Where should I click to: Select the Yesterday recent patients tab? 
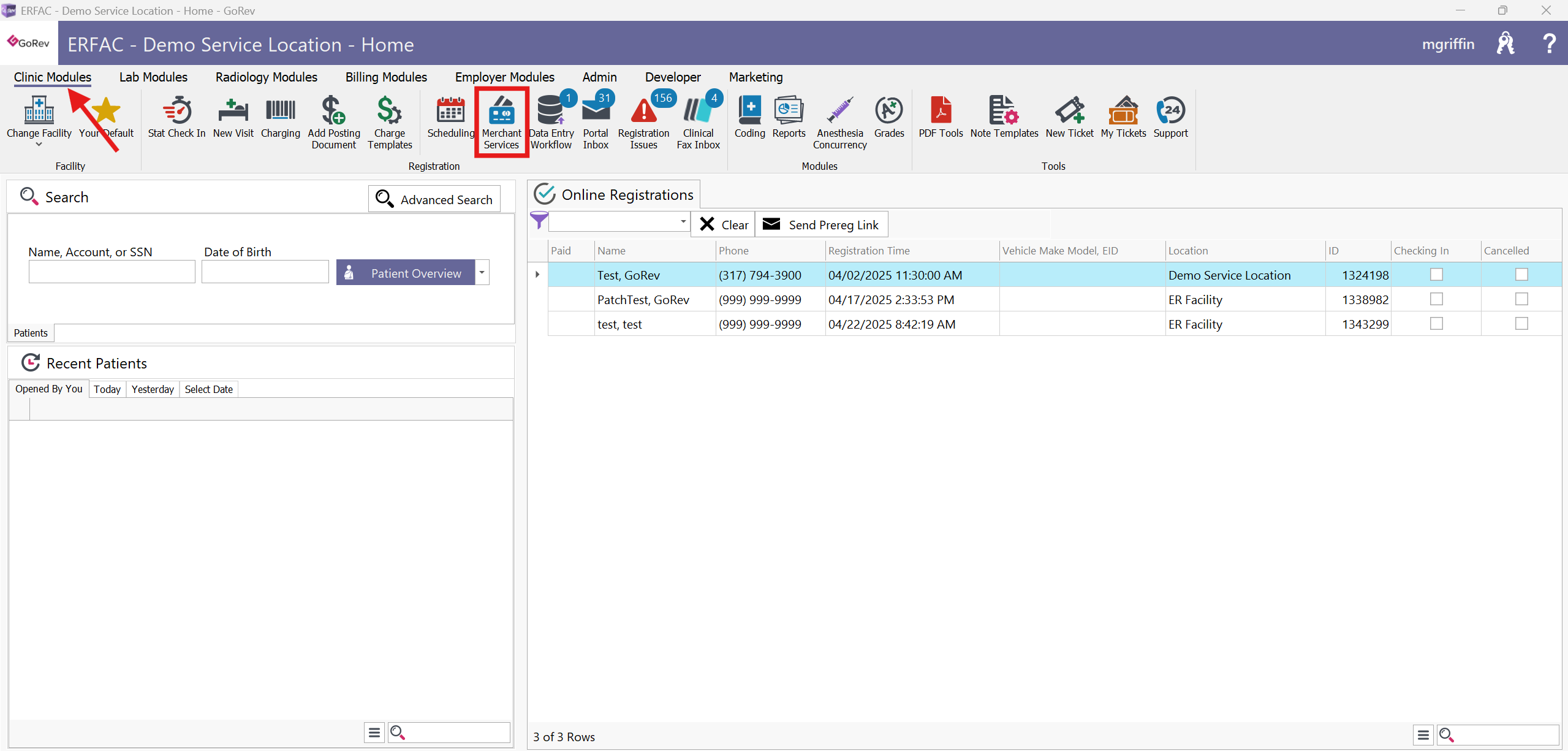(x=153, y=389)
